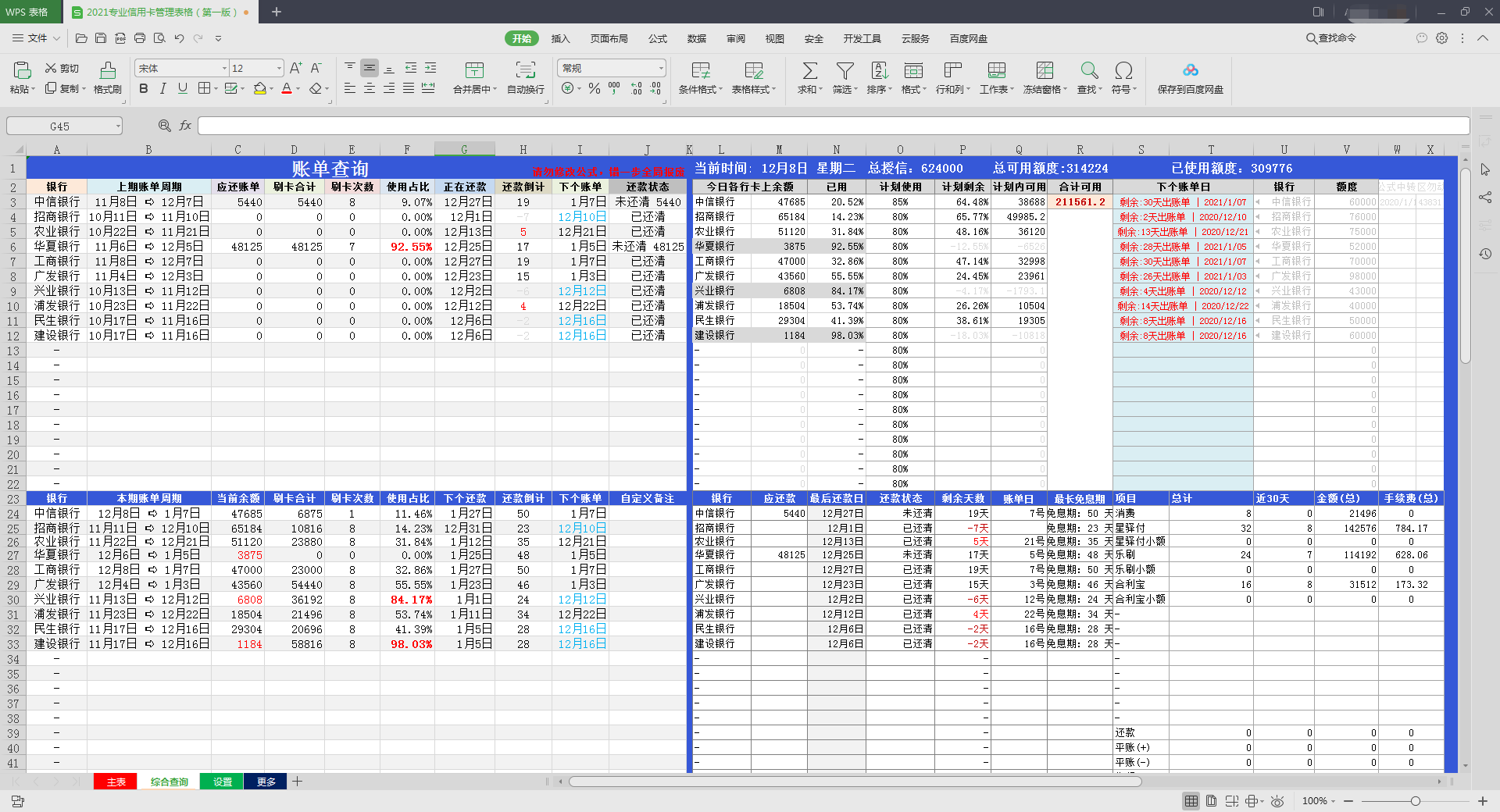Open the 页面布局 ribbon tab

point(609,38)
